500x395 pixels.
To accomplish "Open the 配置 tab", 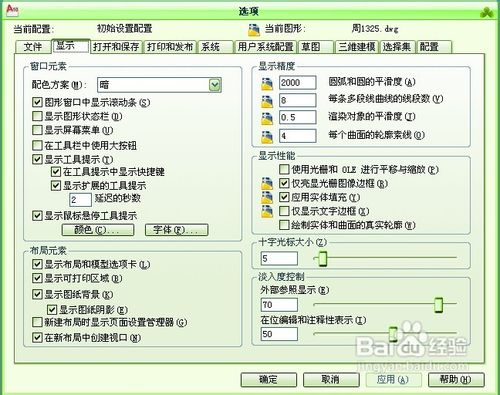I will click(434, 47).
